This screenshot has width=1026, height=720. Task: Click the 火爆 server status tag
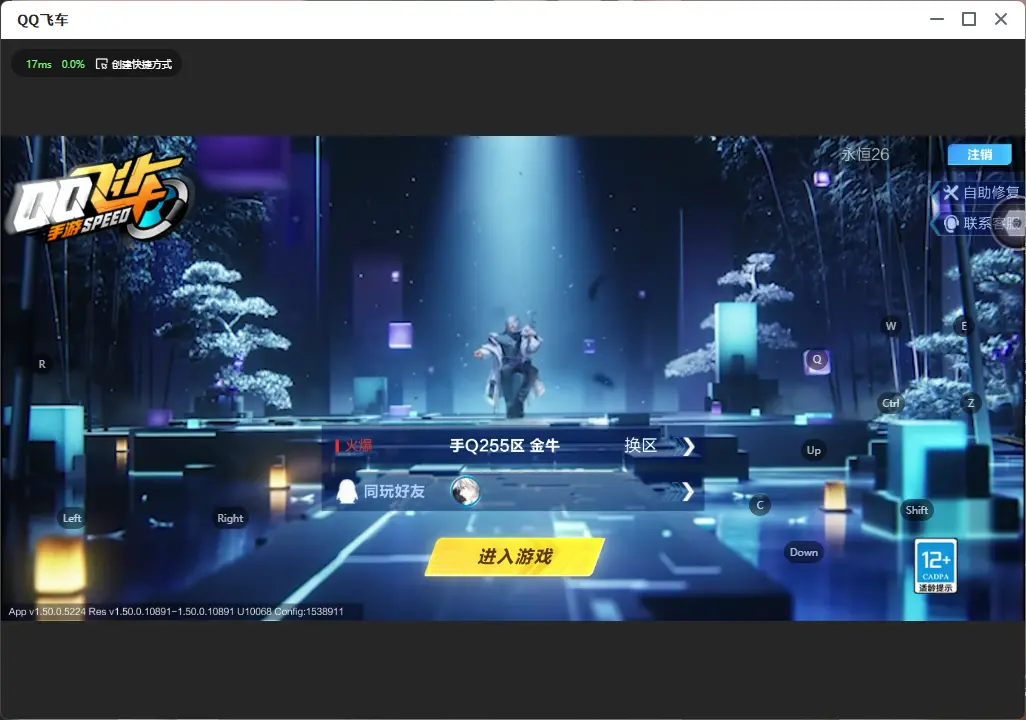[x=354, y=446]
